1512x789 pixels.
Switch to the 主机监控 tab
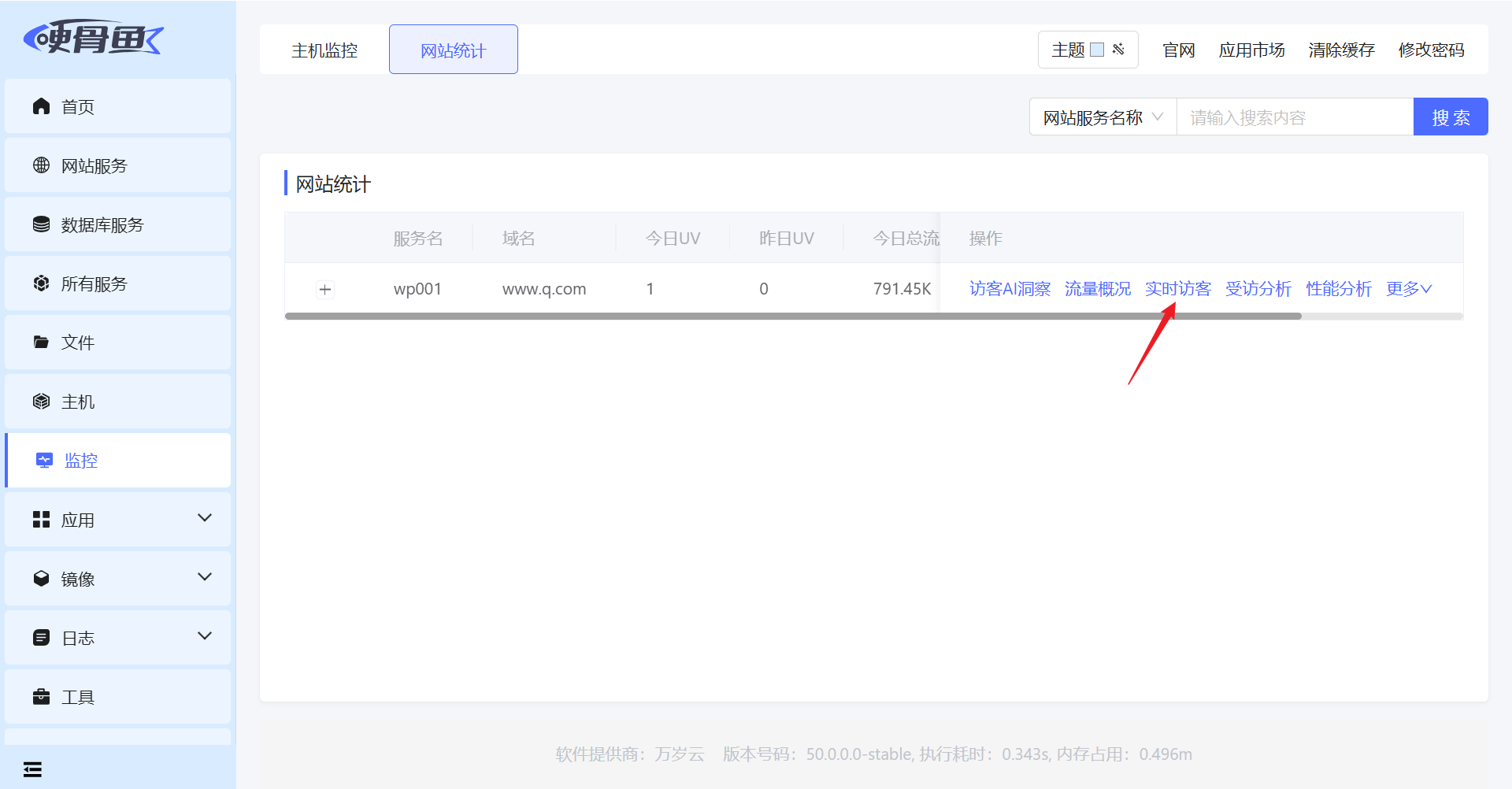(324, 50)
